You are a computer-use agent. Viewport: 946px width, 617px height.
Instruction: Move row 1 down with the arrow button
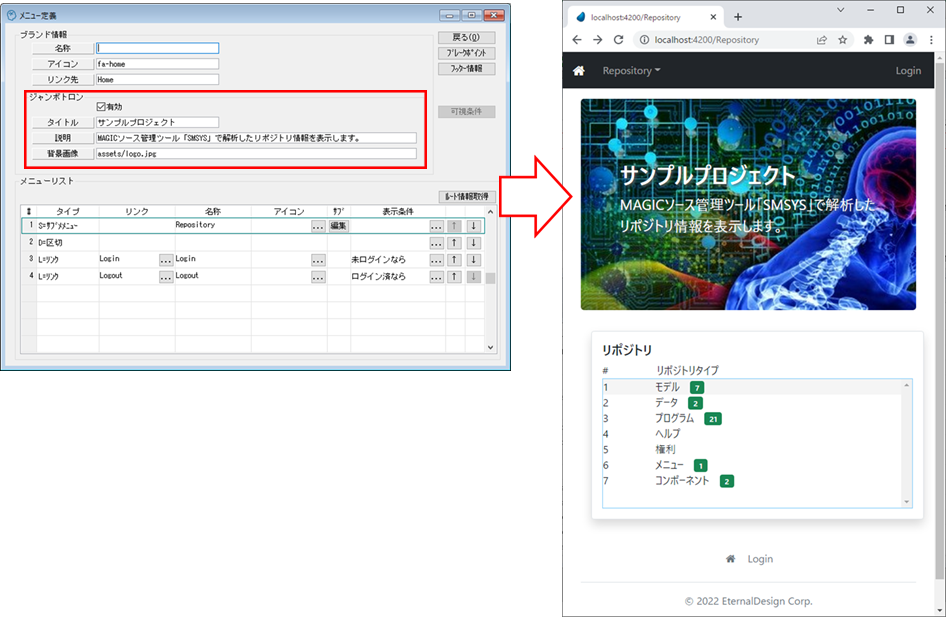pyautogui.click(x=473, y=226)
